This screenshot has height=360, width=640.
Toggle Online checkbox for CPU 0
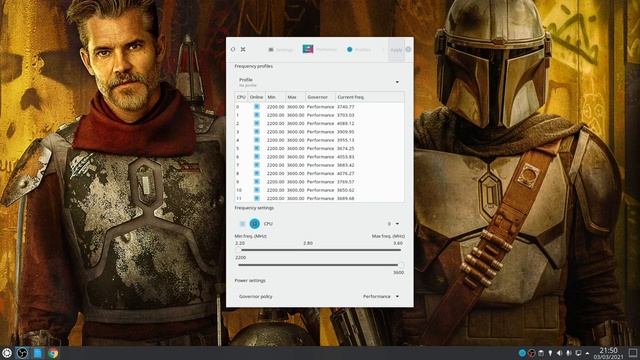click(x=257, y=107)
